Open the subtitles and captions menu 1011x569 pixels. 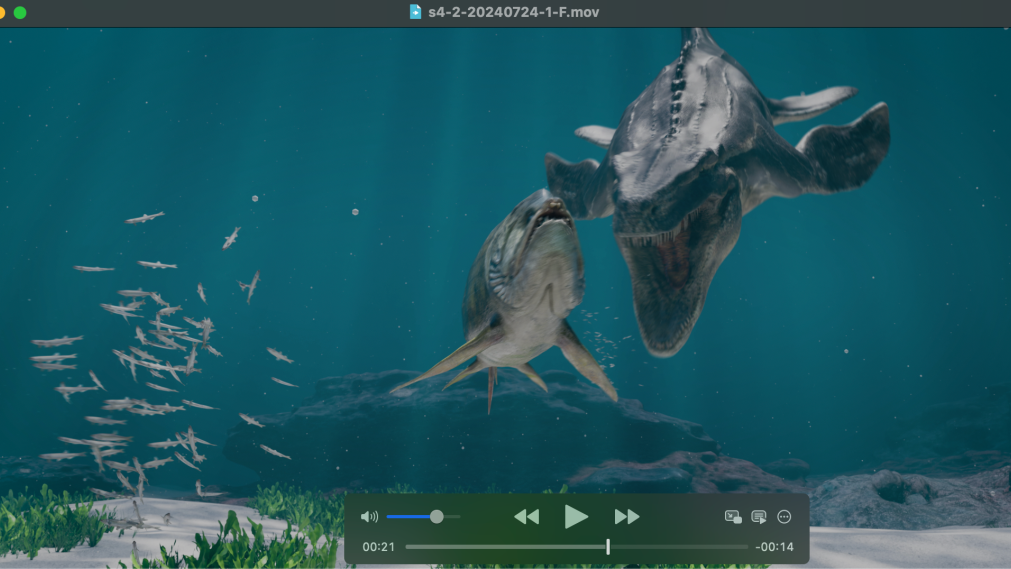pyautogui.click(x=759, y=517)
